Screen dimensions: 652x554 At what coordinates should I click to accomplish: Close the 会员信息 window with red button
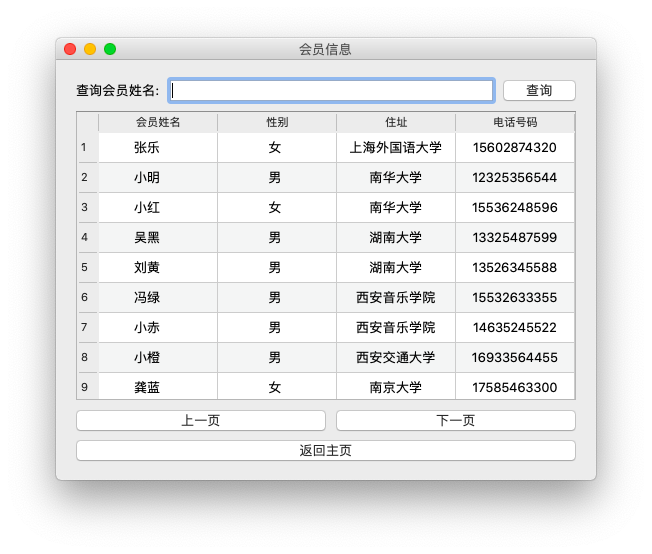(x=70, y=49)
